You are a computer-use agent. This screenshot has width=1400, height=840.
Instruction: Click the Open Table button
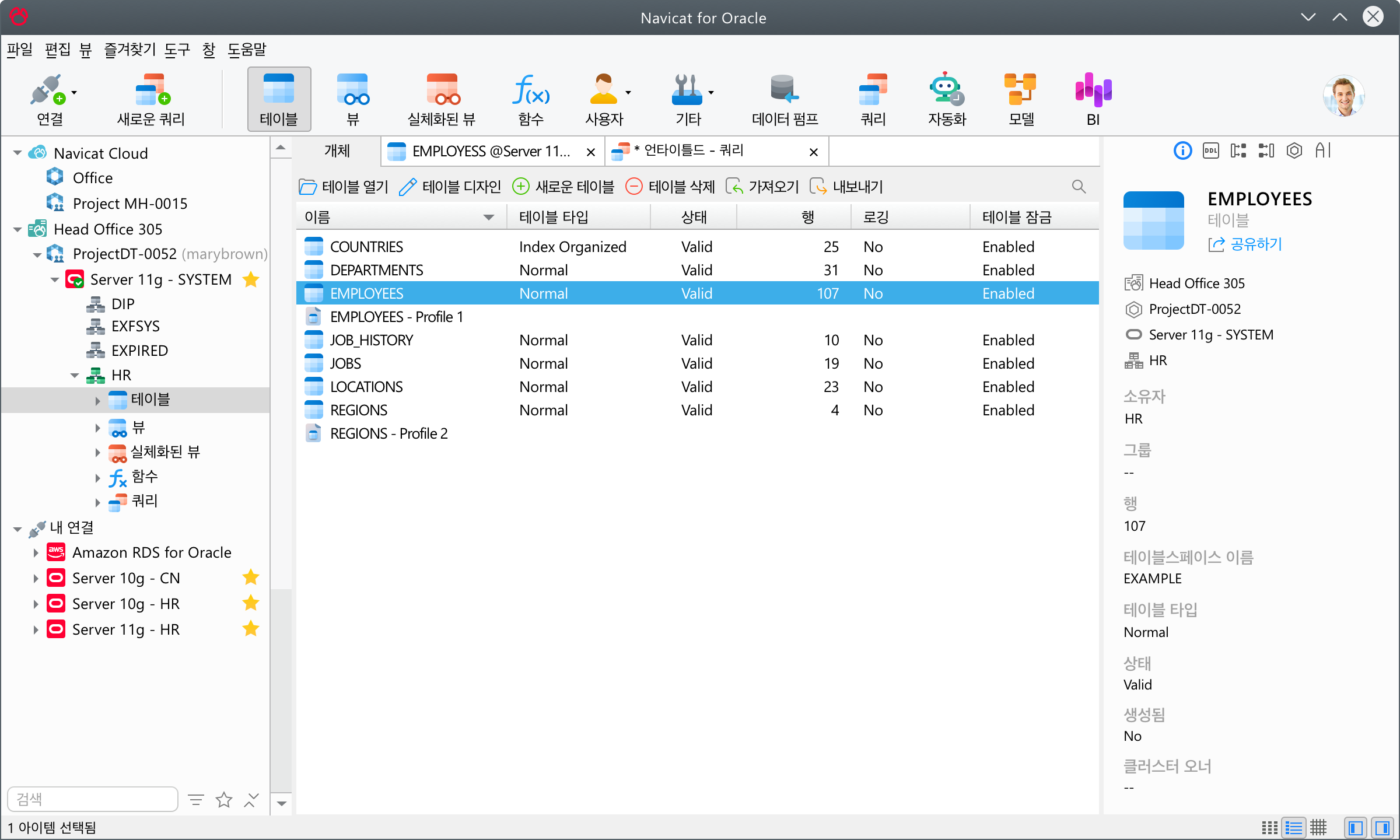click(344, 187)
